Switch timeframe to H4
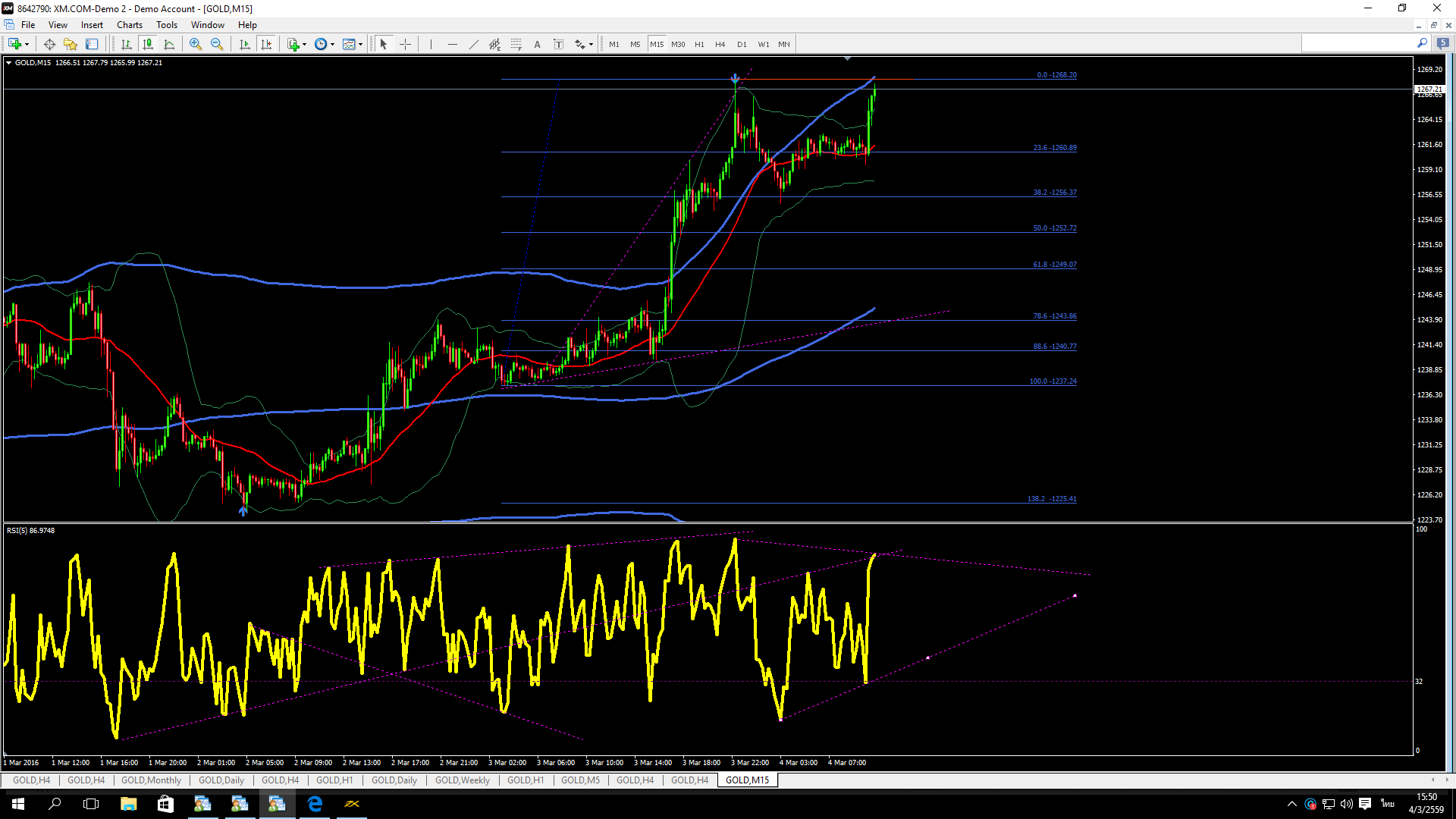The height and width of the screenshot is (819, 1456). tap(720, 44)
